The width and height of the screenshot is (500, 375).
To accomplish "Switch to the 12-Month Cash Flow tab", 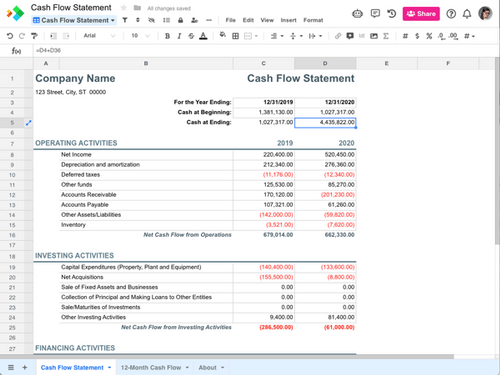I will (x=151, y=368).
